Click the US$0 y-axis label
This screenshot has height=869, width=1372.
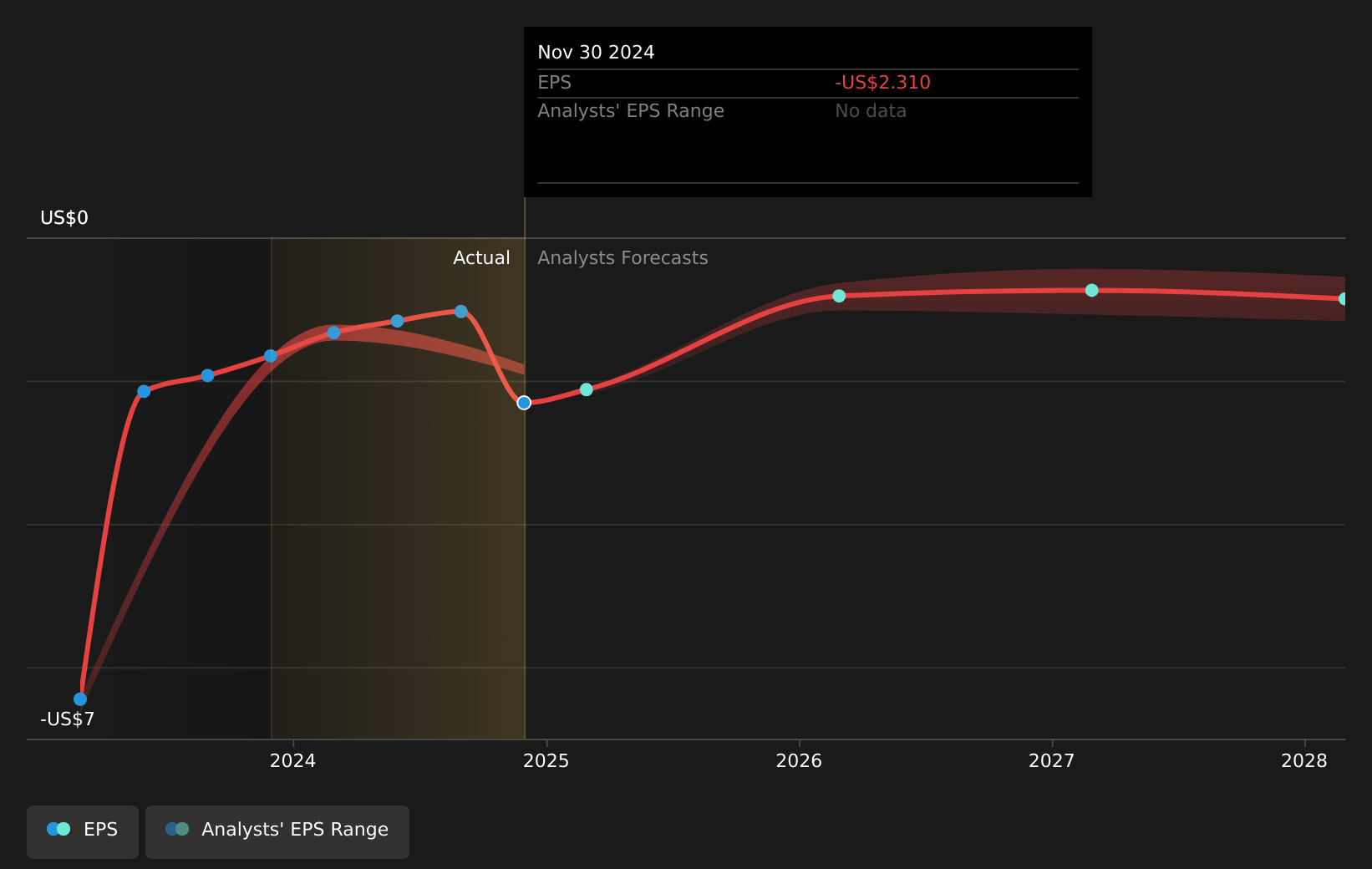point(64,218)
